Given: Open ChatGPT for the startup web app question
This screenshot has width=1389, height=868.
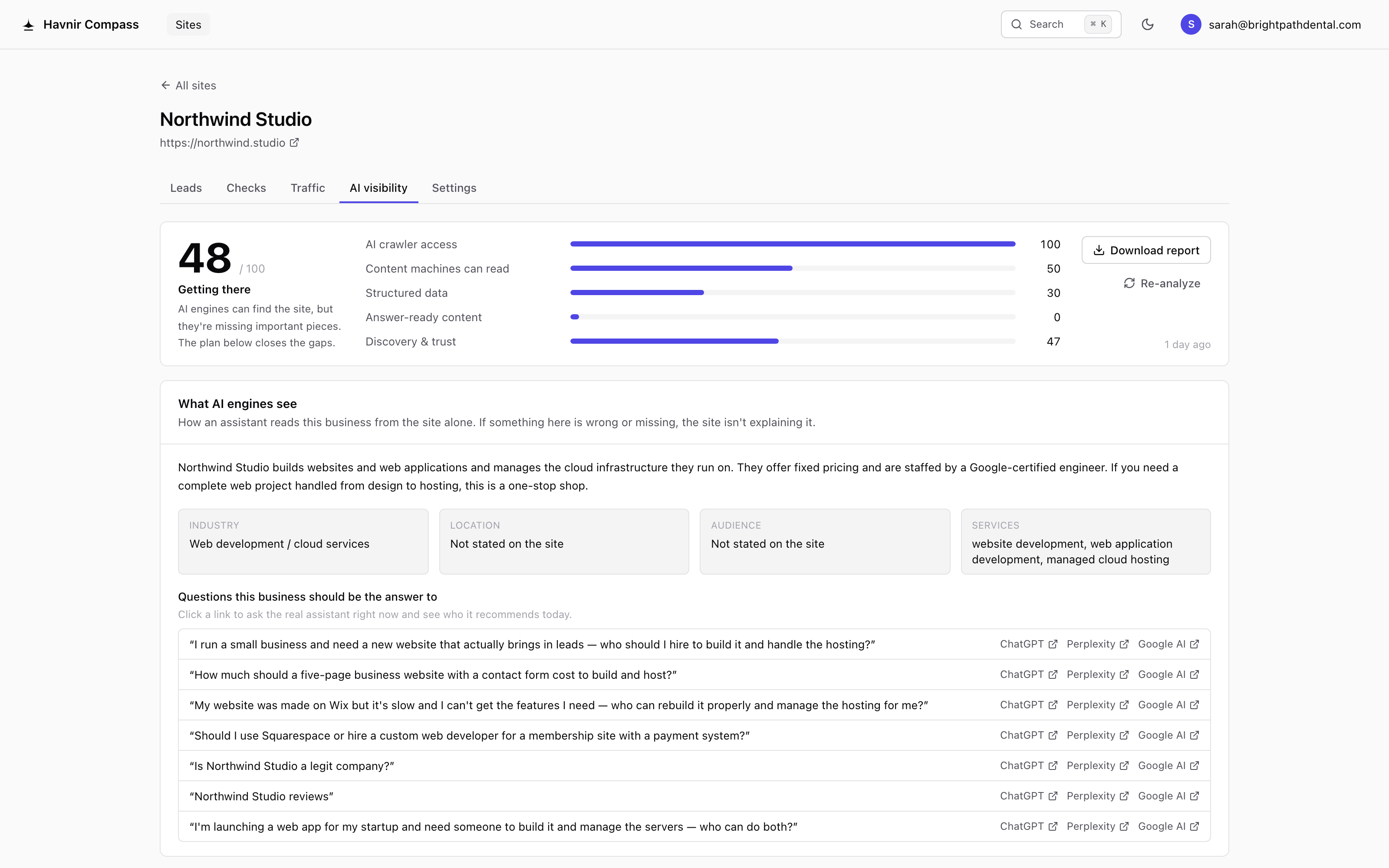Looking at the screenshot, I should tap(1028, 827).
